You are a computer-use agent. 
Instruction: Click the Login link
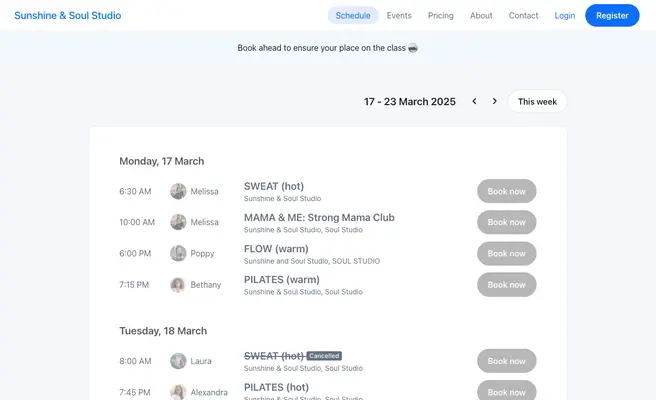pyautogui.click(x=565, y=15)
